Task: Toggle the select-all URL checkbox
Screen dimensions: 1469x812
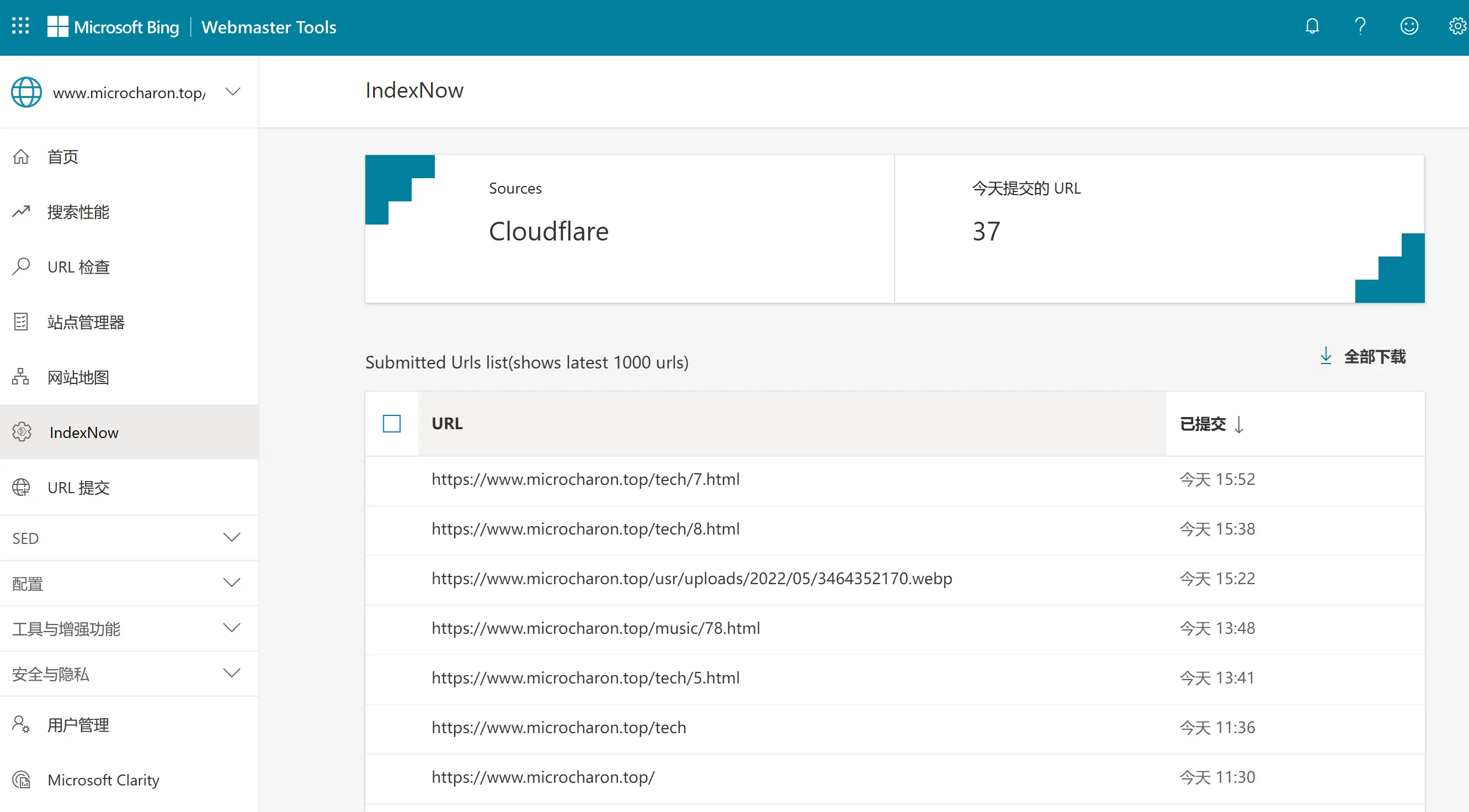Action: tap(392, 424)
